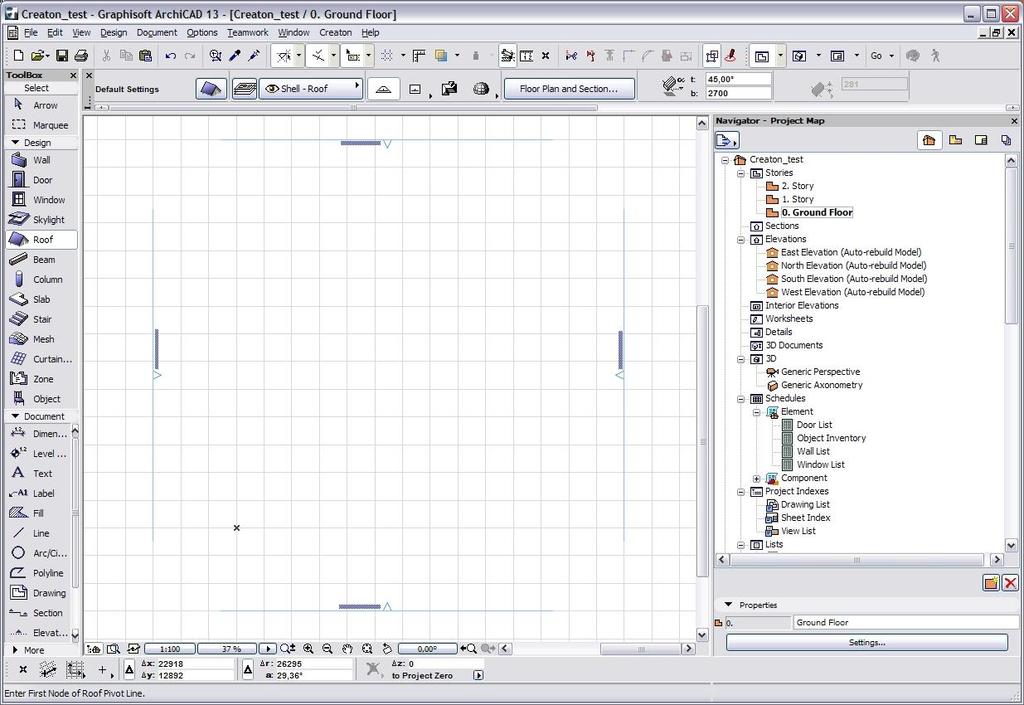The width and height of the screenshot is (1024, 705).
Task: Click the 37 % zoom button
Action: coord(228,649)
